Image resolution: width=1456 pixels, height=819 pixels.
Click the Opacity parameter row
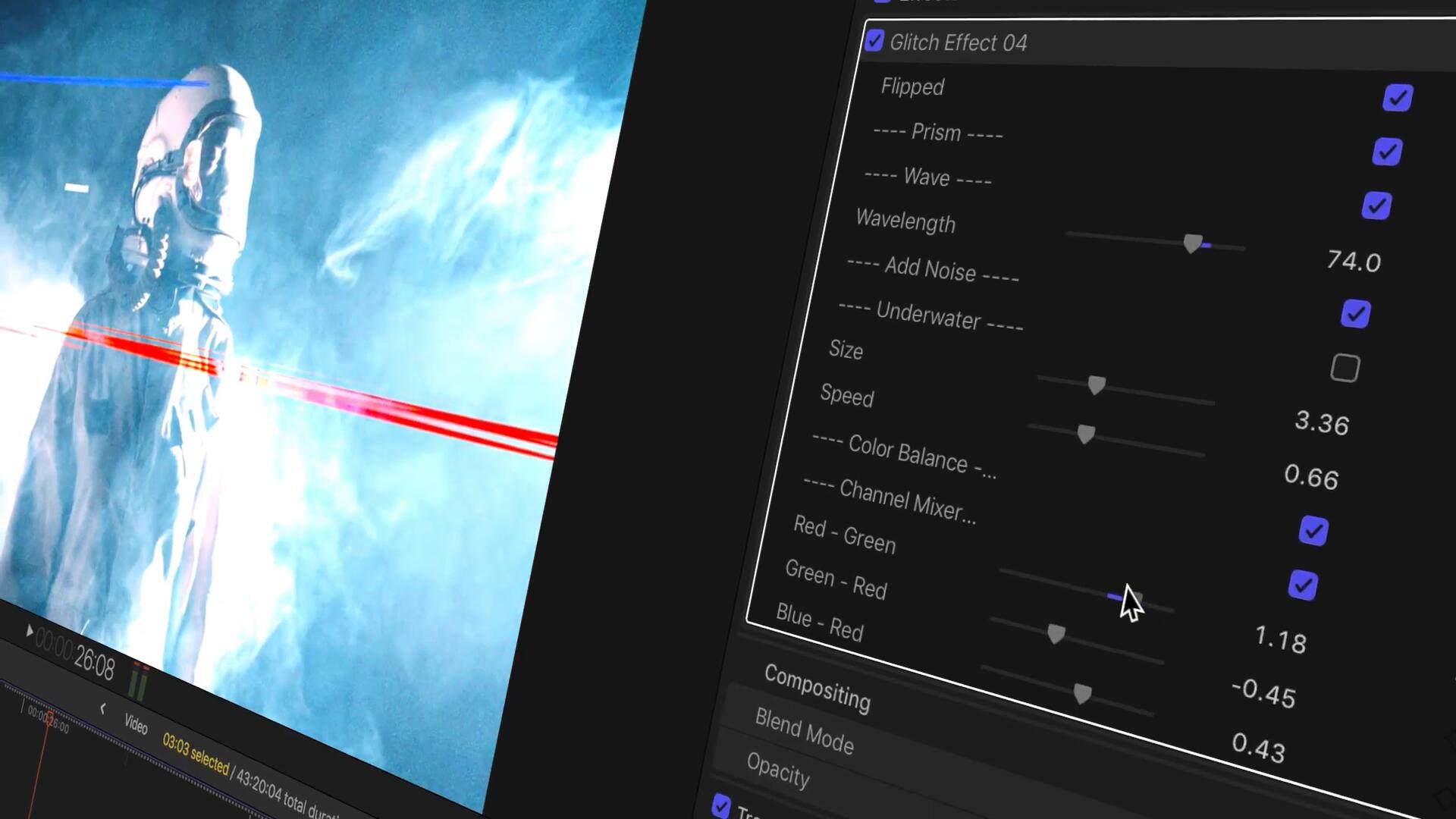point(778,771)
